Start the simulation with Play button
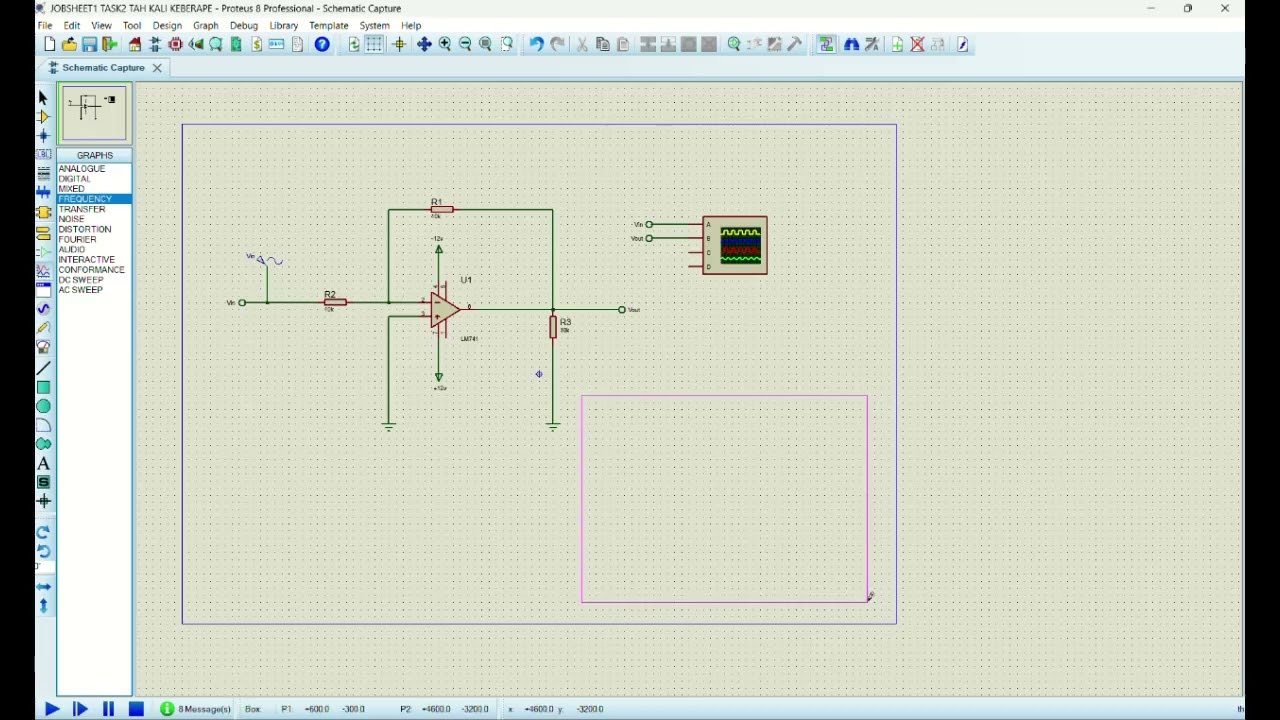 (x=52, y=709)
